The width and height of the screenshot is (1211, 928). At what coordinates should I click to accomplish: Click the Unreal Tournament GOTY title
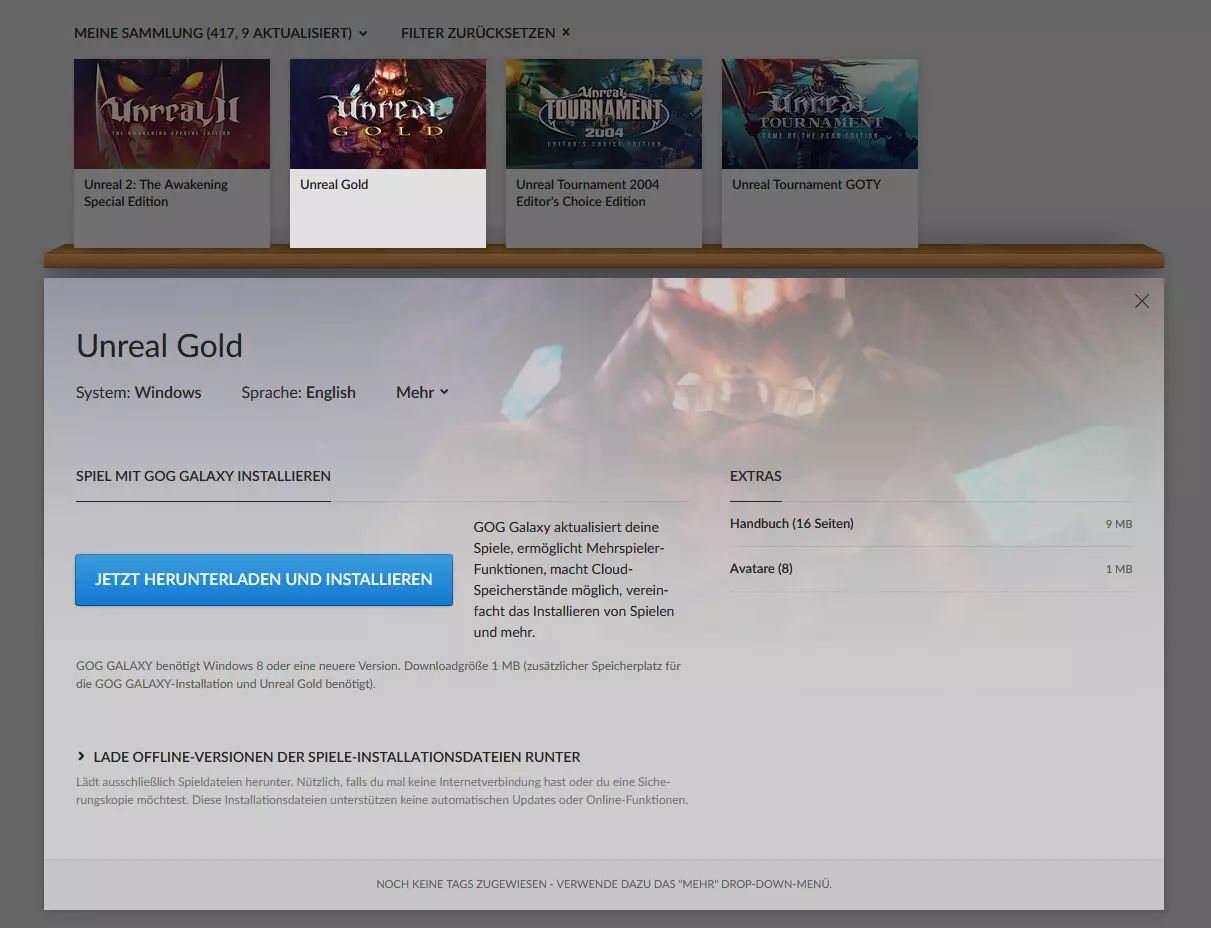[x=806, y=184]
